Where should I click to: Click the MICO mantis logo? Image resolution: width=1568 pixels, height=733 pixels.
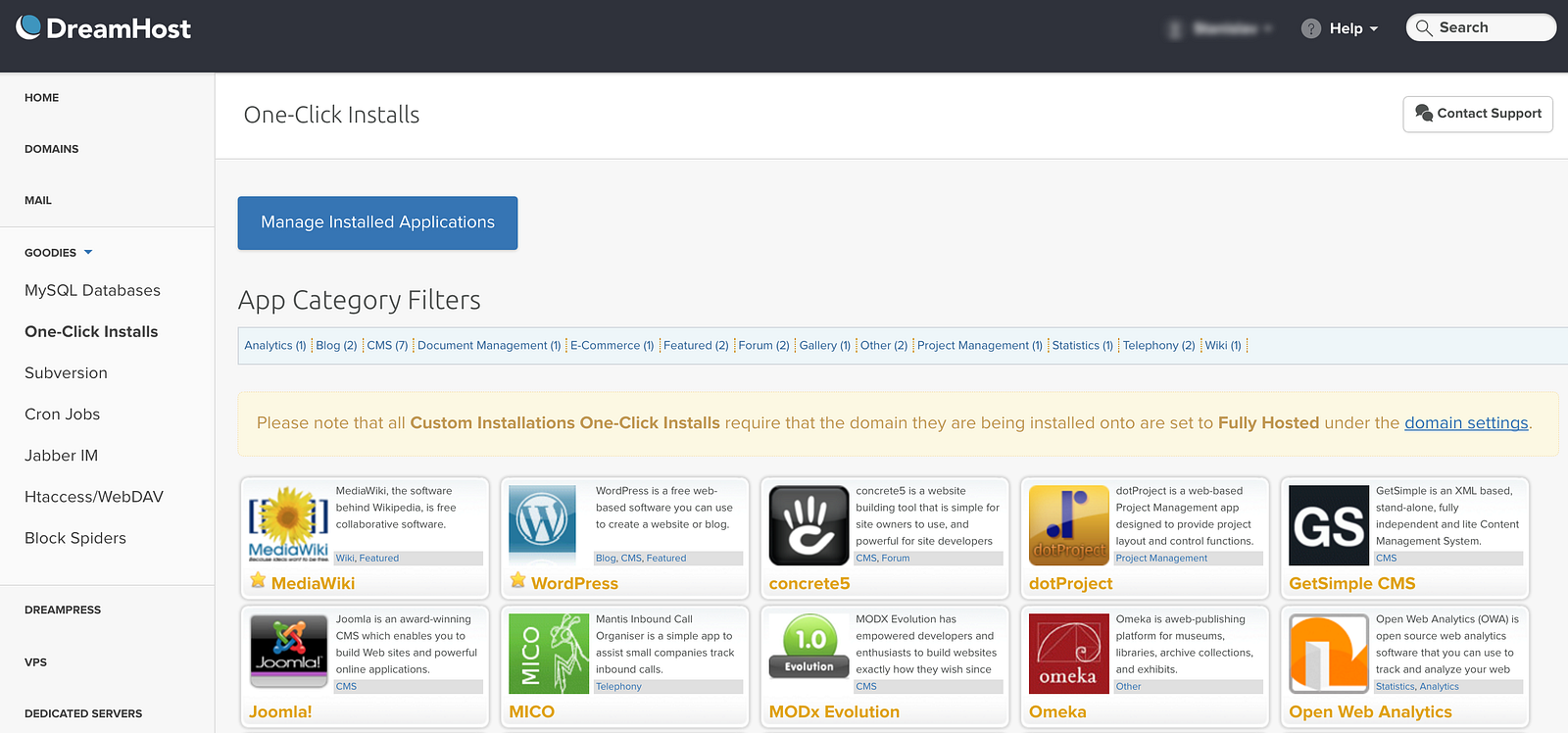pos(549,654)
